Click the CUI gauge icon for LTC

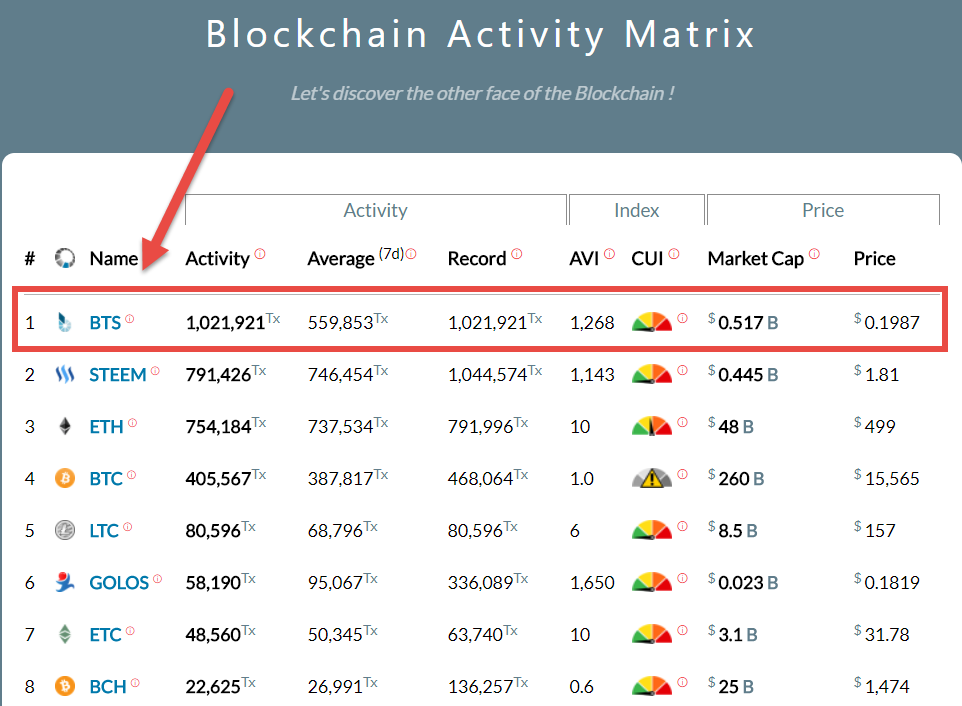(x=652, y=529)
